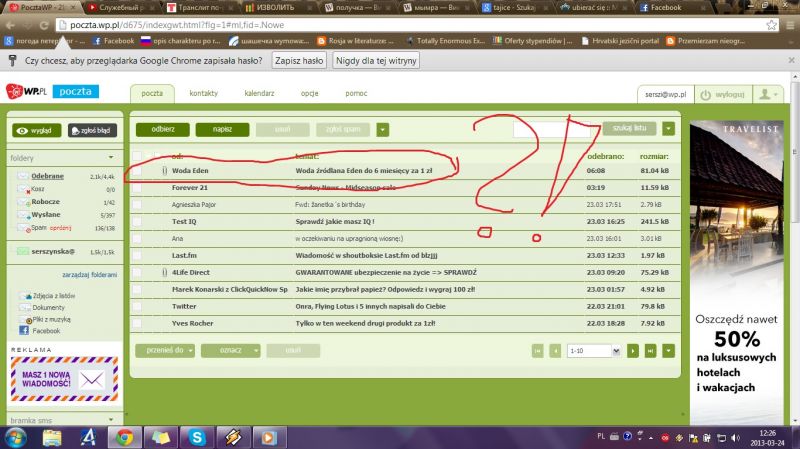Tick checkbox for Yves Rocher message

tap(137, 323)
